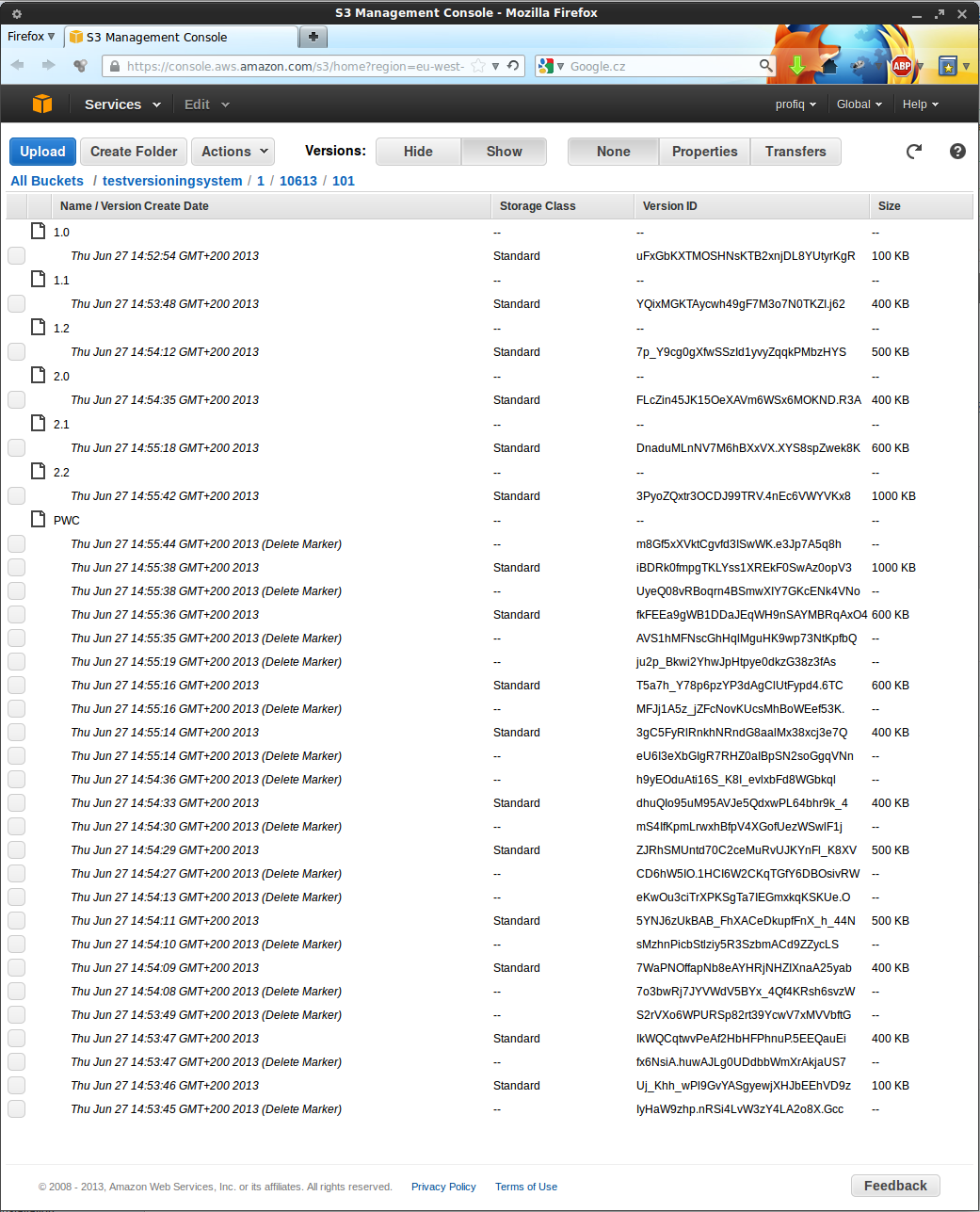This screenshot has width=980, height=1212.
Task: Open the help question mark icon
Action: pos(957,152)
